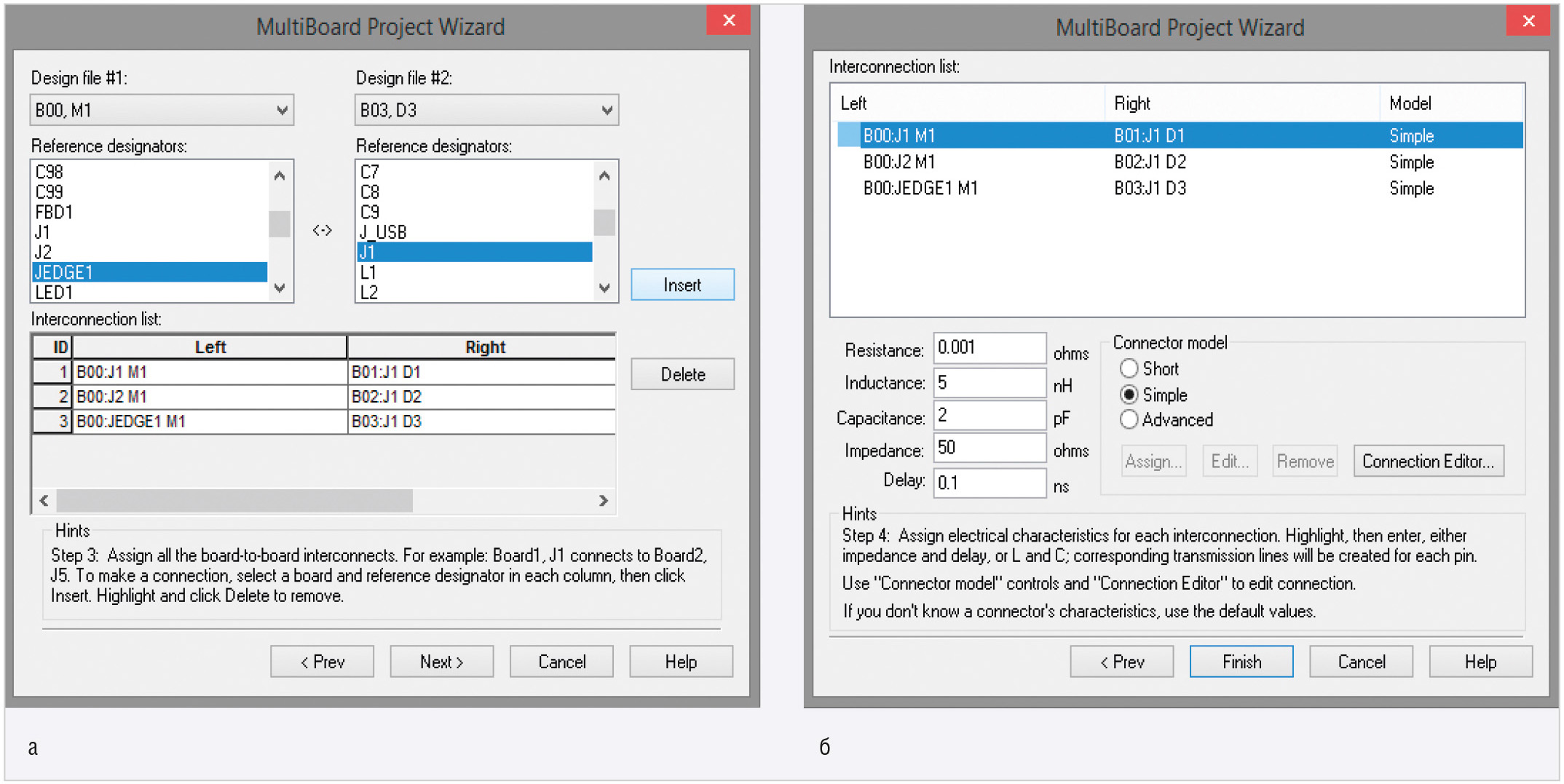This screenshot has width=1564, height=784.
Task: Close the left MultiBoard Project Wizard window
Action: (728, 20)
